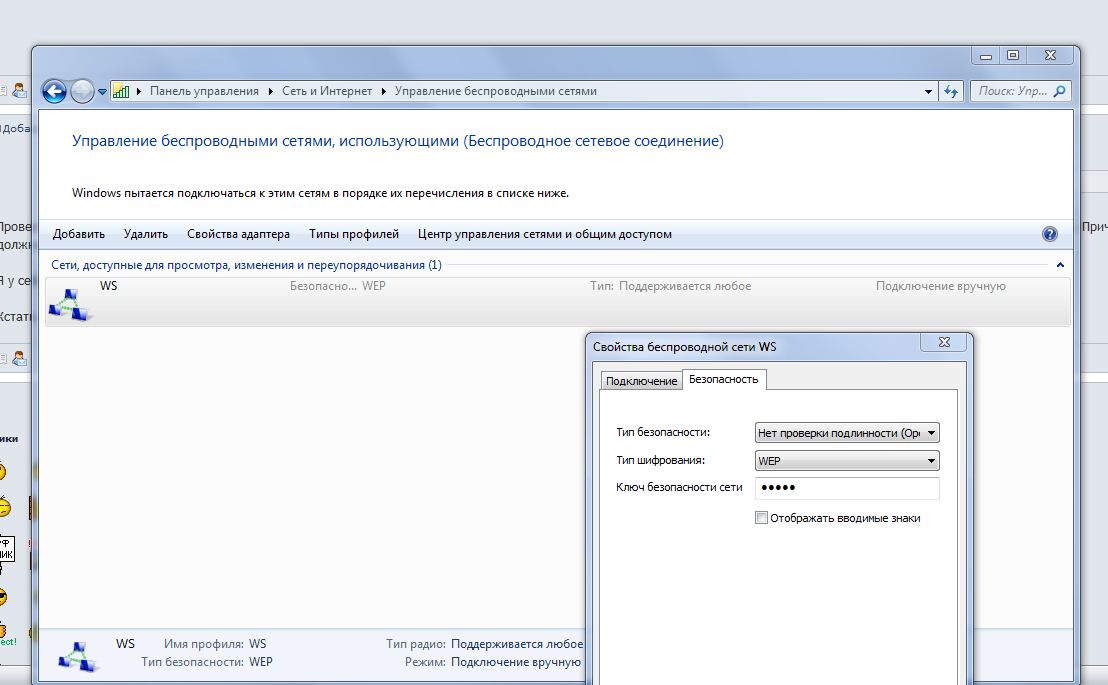Click the 'Ключ безопасности сети' password field
This screenshot has height=685, width=1108.
coord(847,488)
